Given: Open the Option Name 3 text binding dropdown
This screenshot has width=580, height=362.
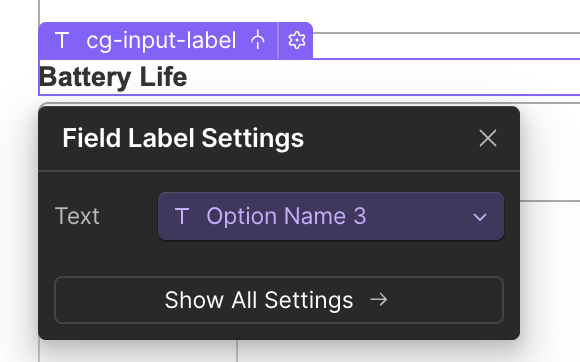Looking at the screenshot, I should click(x=331, y=216).
